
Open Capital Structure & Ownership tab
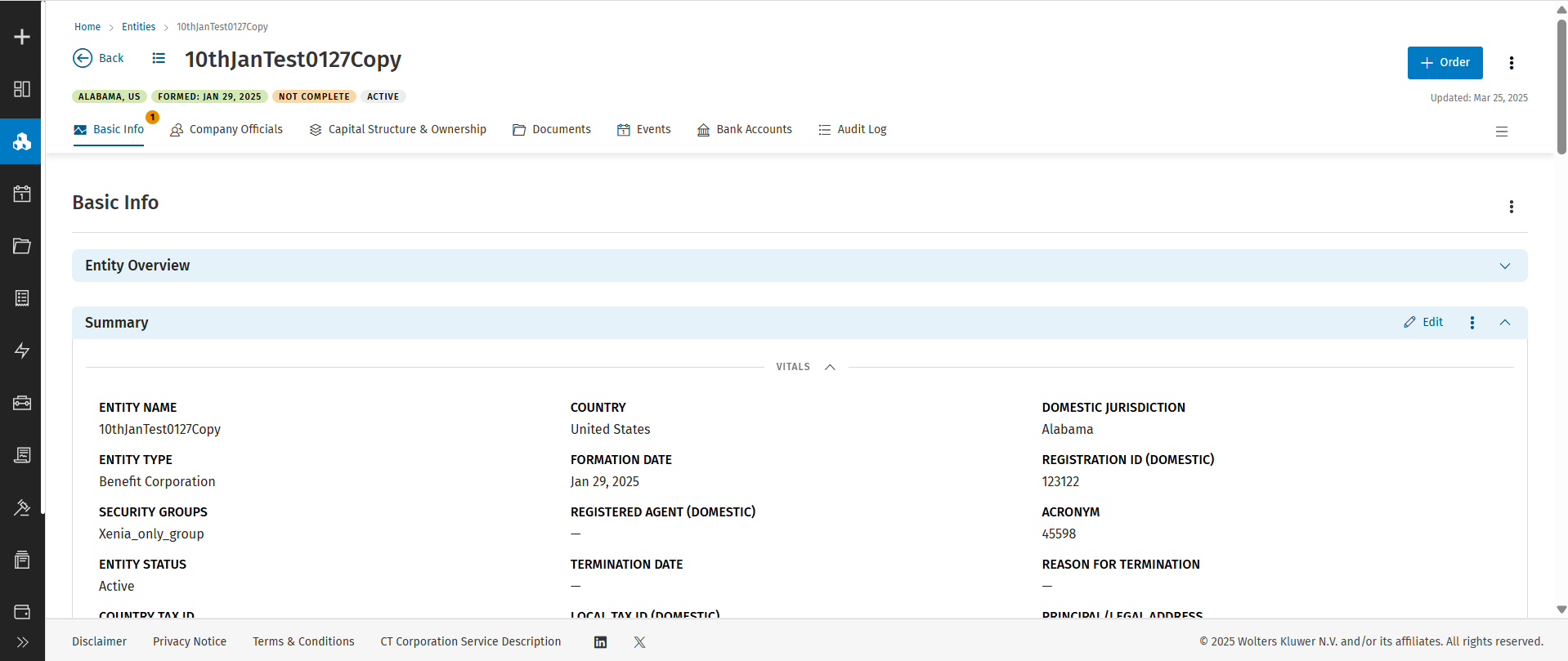[x=397, y=129]
